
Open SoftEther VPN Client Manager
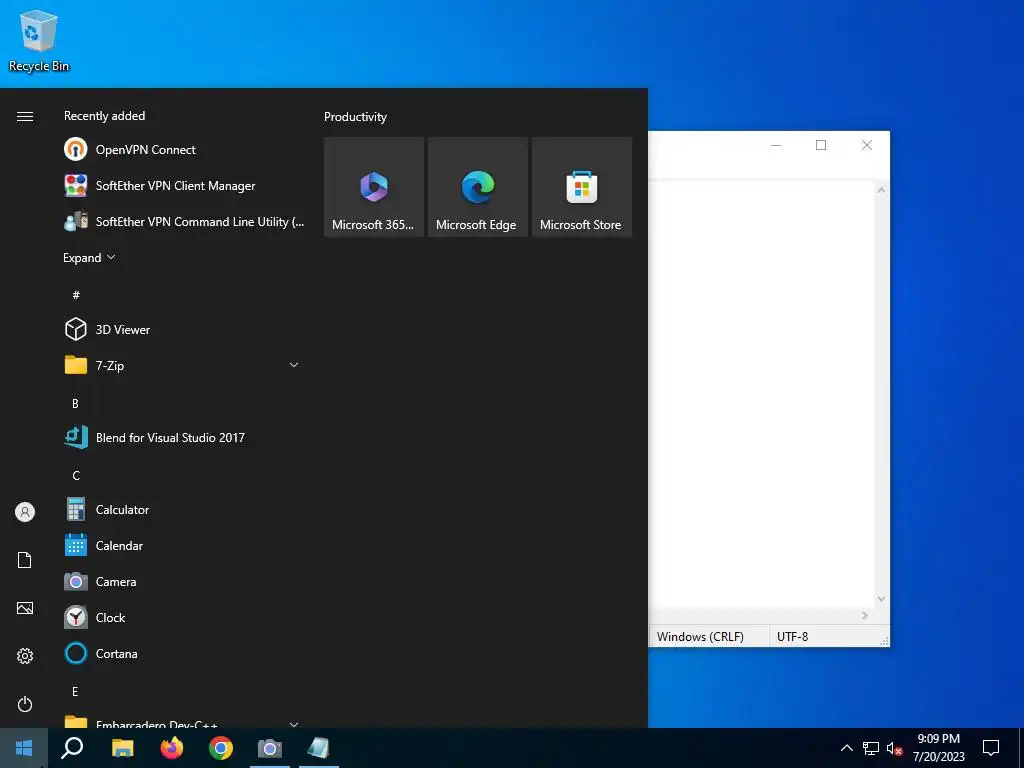click(184, 185)
